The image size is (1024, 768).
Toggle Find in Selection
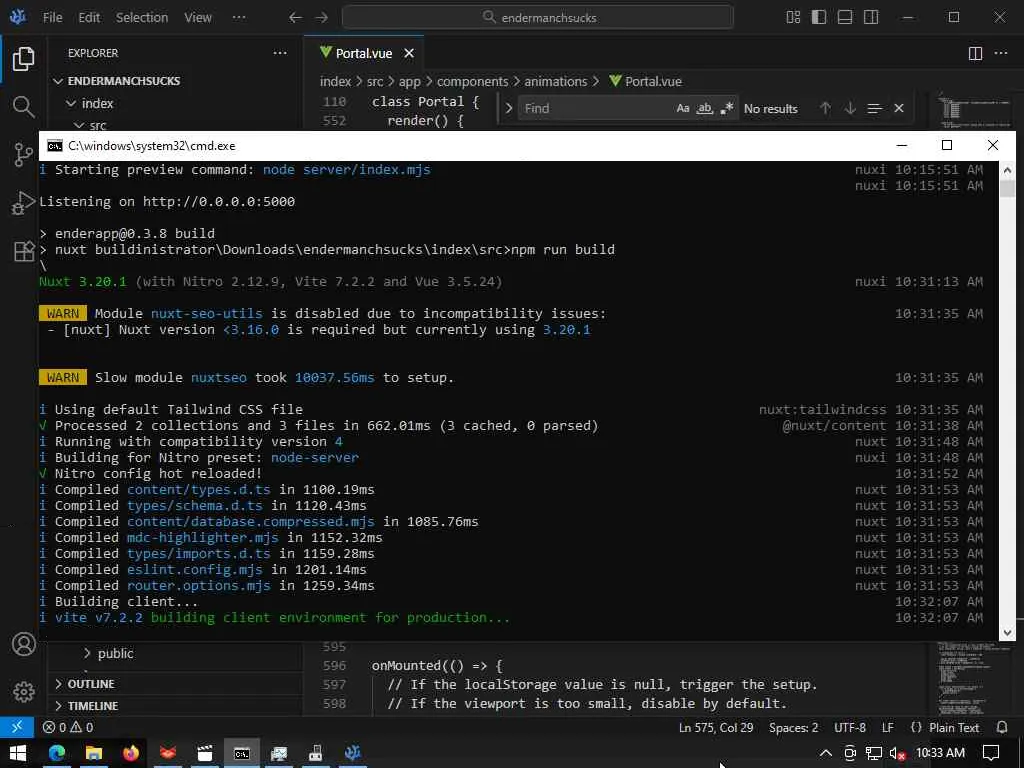[x=874, y=108]
